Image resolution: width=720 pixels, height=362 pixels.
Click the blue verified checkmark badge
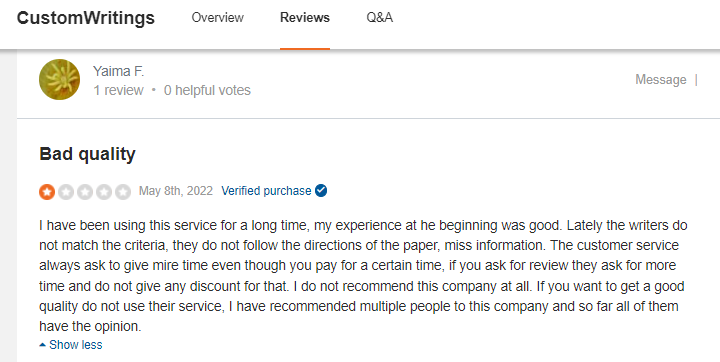click(321, 190)
